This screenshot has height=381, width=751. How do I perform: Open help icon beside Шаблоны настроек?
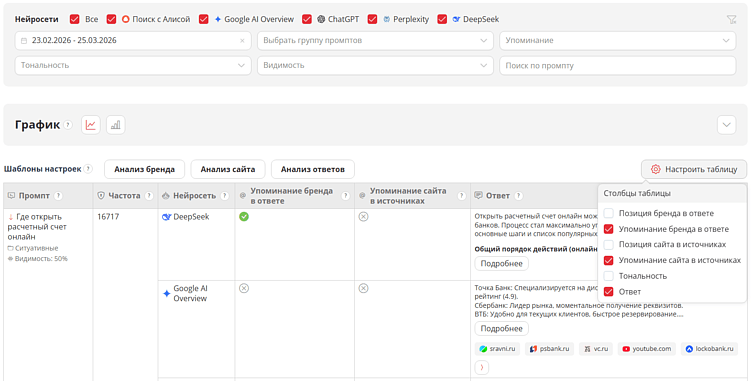pyautogui.click(x=88, y=169)
